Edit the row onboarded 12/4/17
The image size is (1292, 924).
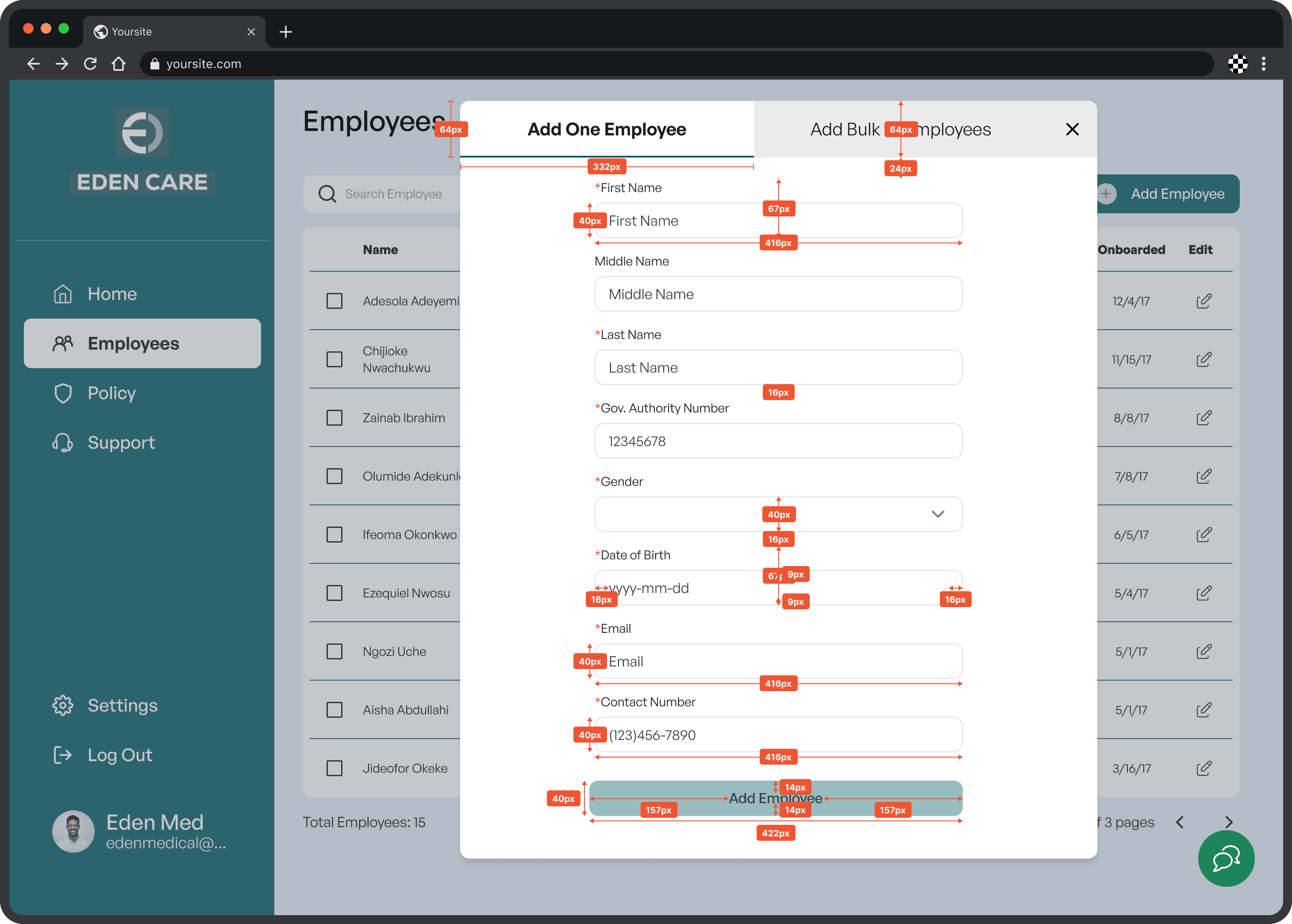1204,301
